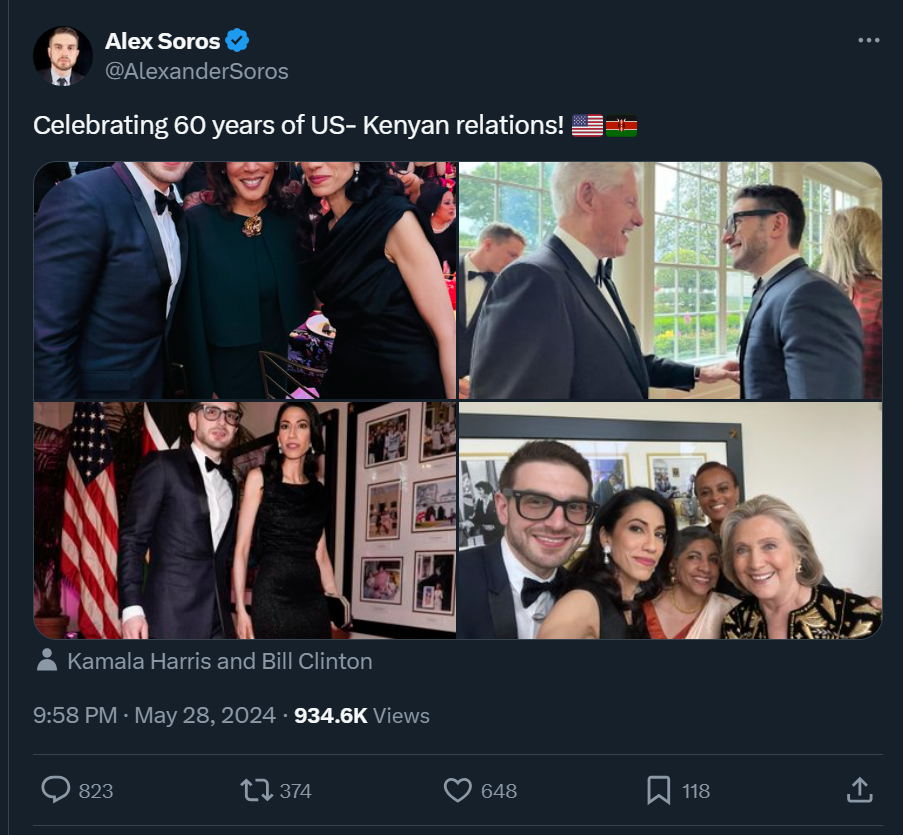Open top-right photo by the window
The image size is (903, 835).
click(x=670, y=280)
